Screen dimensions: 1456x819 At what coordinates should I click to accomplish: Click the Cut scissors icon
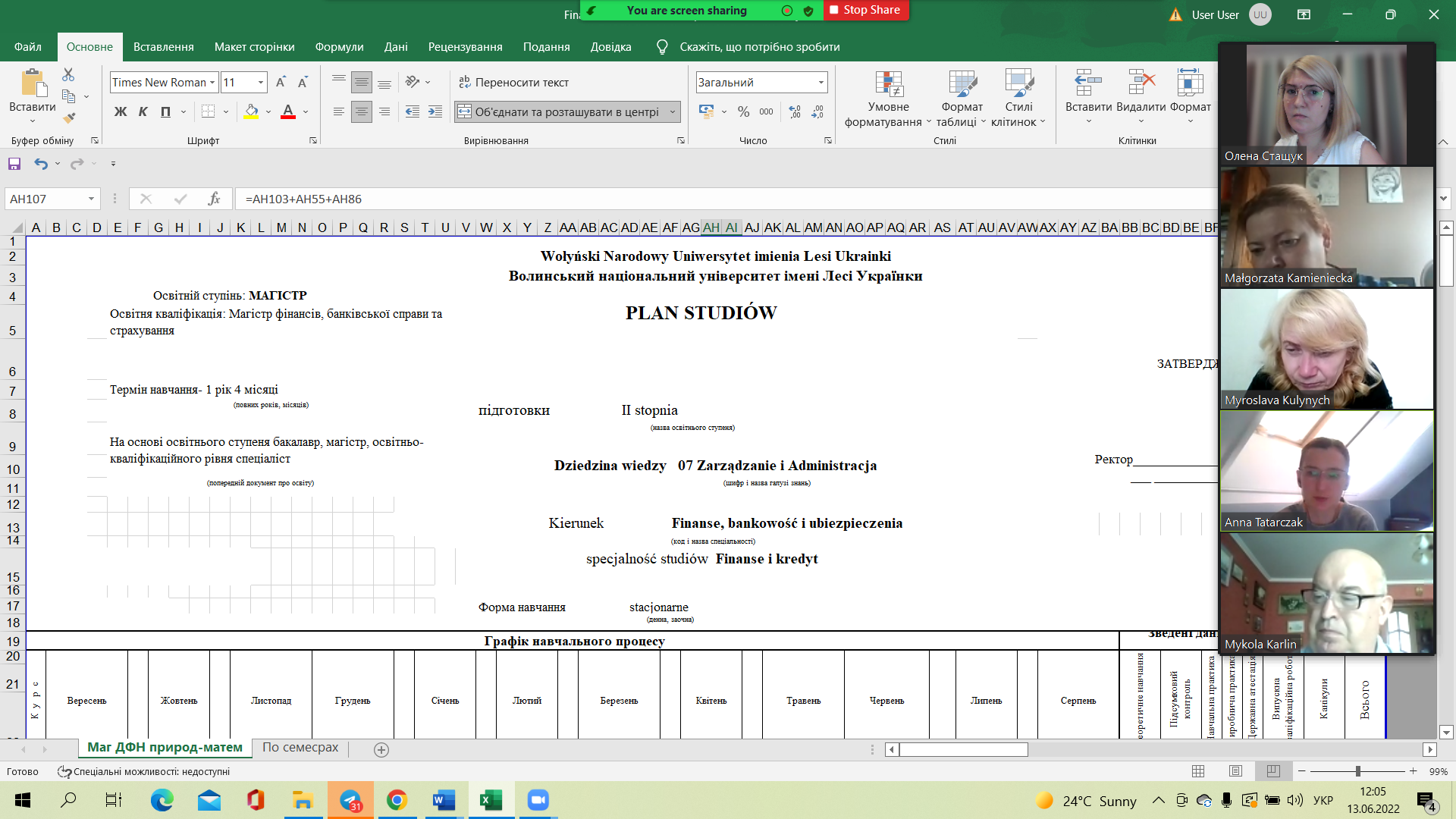coord(68,74)
